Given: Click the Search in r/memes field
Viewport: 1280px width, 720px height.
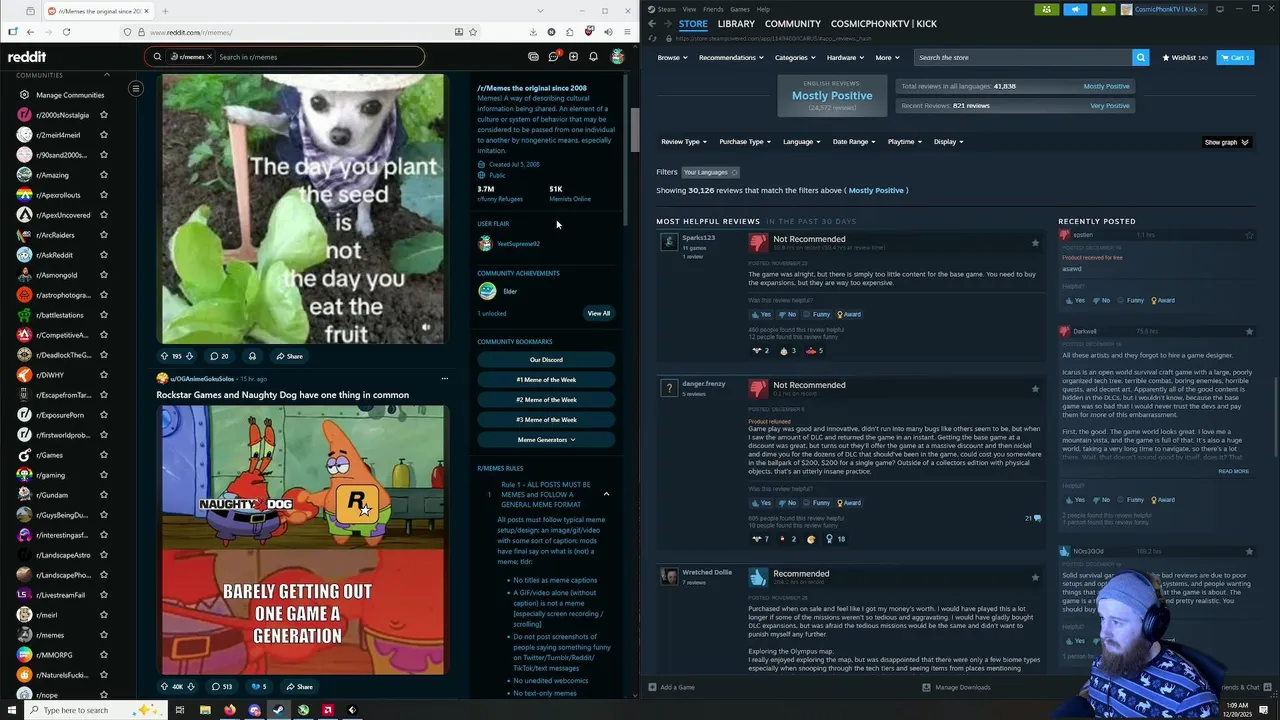Looking at the screenshot, I should point(318,57).
